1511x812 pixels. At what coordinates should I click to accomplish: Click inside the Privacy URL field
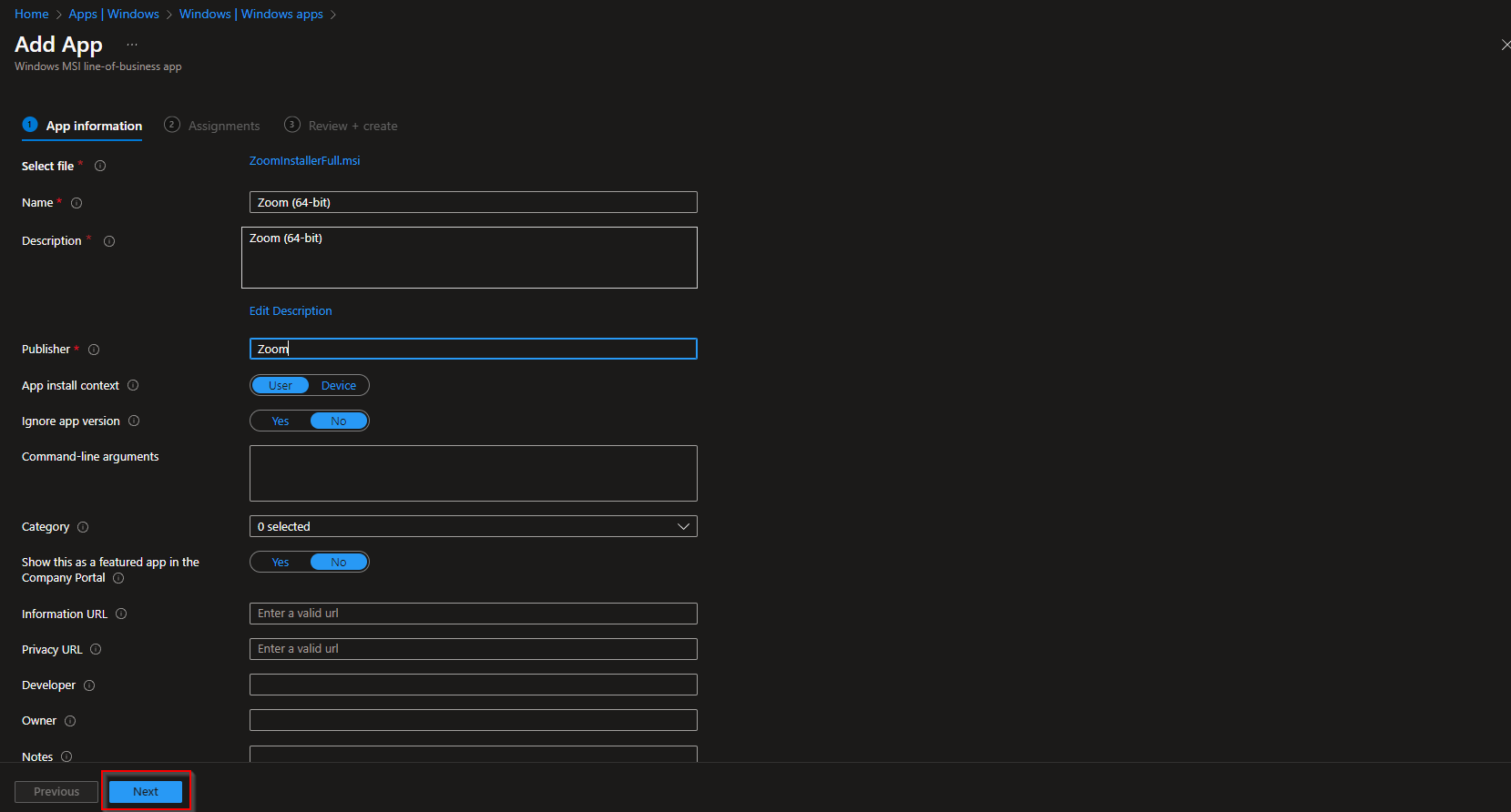pyautogui.click(x=473, y=649)
